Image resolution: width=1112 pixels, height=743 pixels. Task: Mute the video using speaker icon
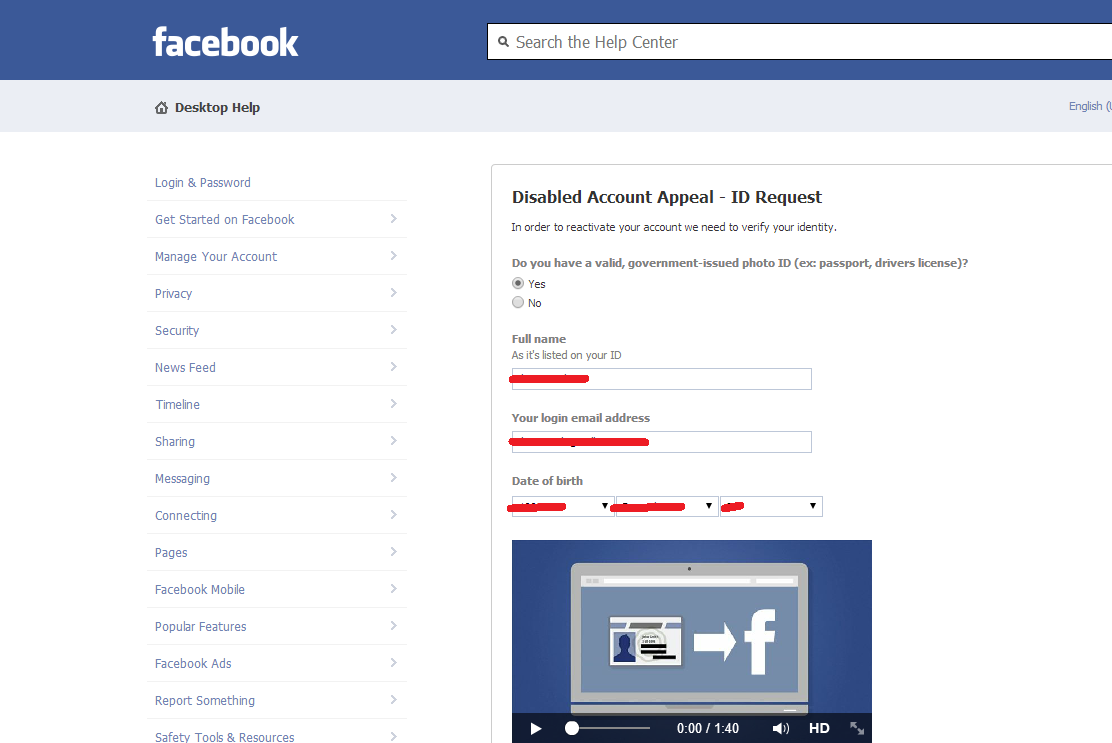tap(780, 728)
